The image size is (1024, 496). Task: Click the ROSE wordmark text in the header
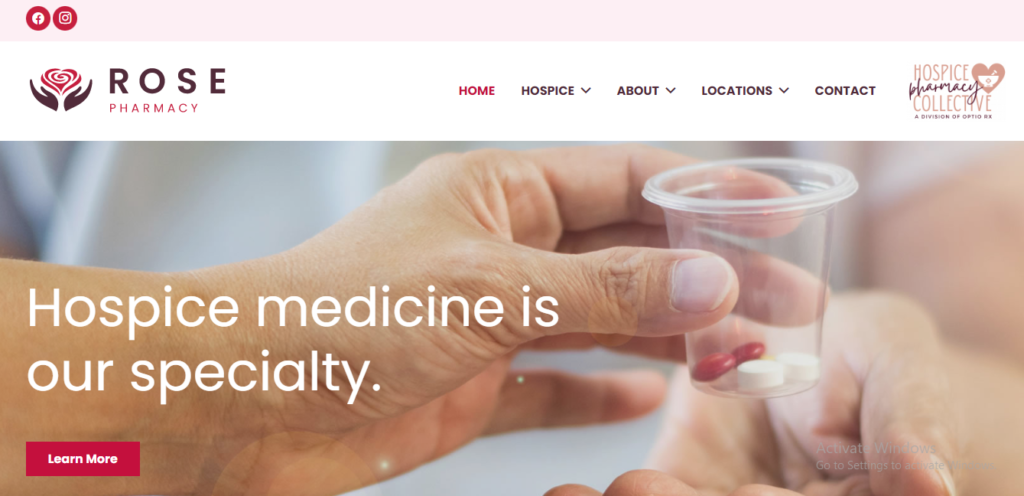167,82
